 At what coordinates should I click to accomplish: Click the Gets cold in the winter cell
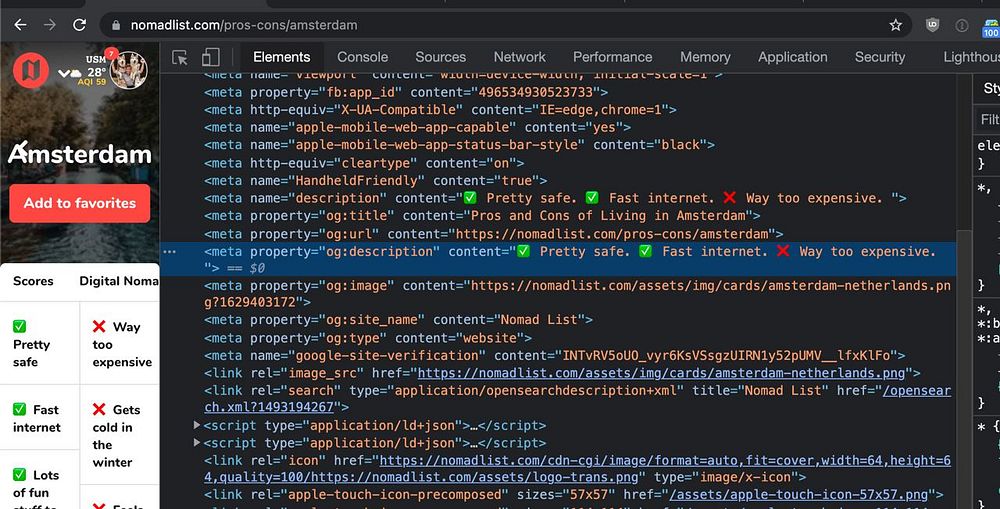click(119, 435)
